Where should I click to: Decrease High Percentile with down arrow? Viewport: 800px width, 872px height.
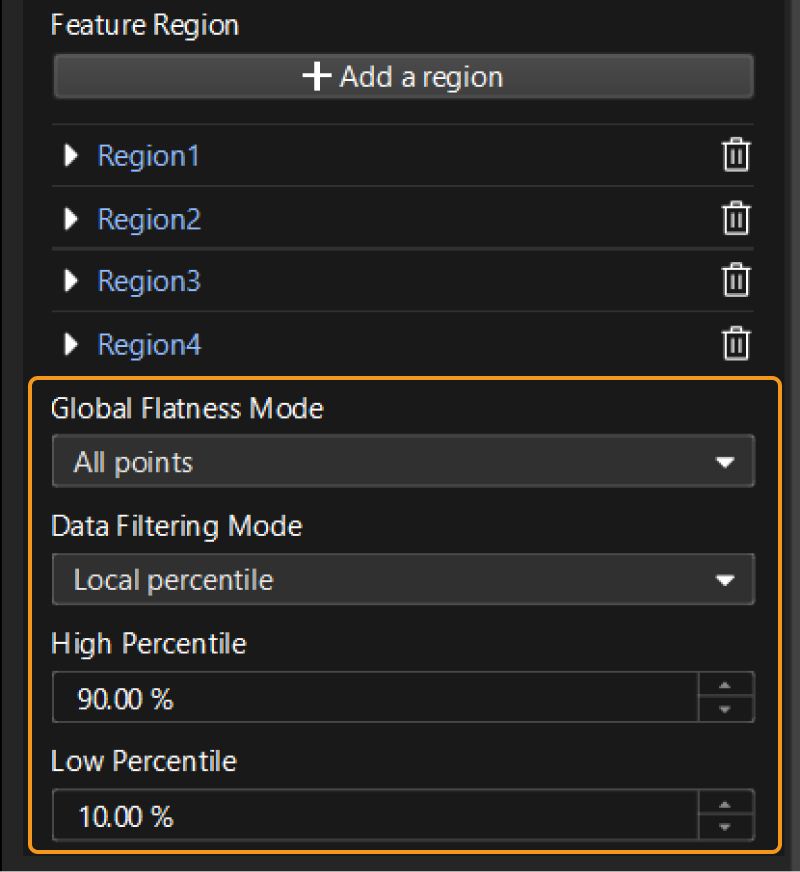pyautogui.click(x=726, y=709)
